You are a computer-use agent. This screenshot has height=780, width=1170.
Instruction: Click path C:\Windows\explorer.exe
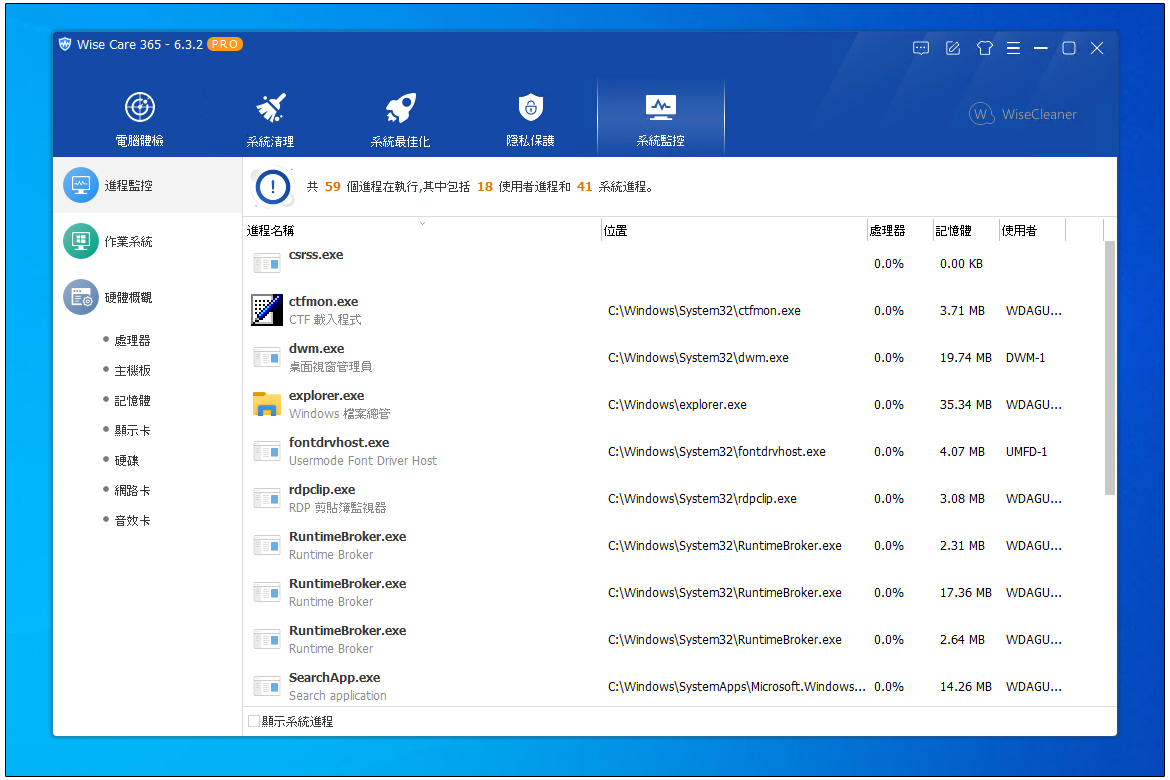coord(677,405)
